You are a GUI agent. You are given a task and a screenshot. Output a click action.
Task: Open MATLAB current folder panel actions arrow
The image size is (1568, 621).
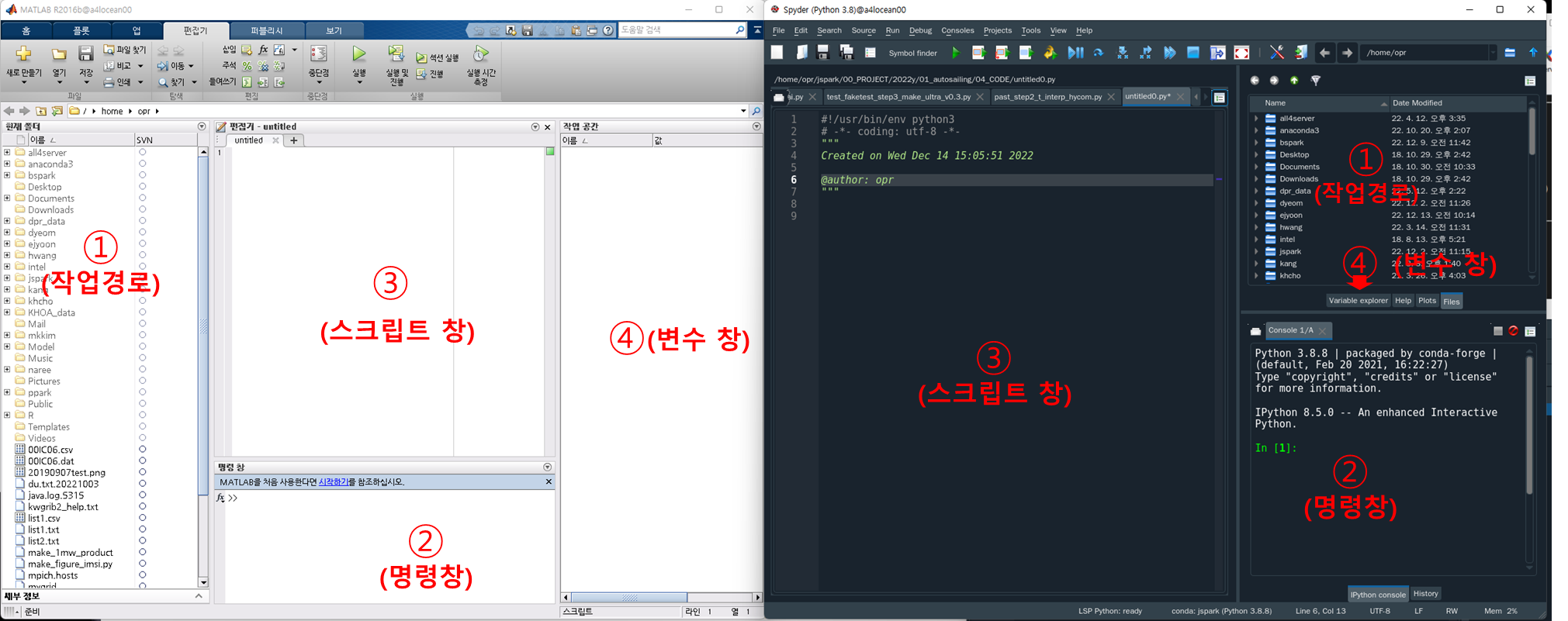[202, 126]
